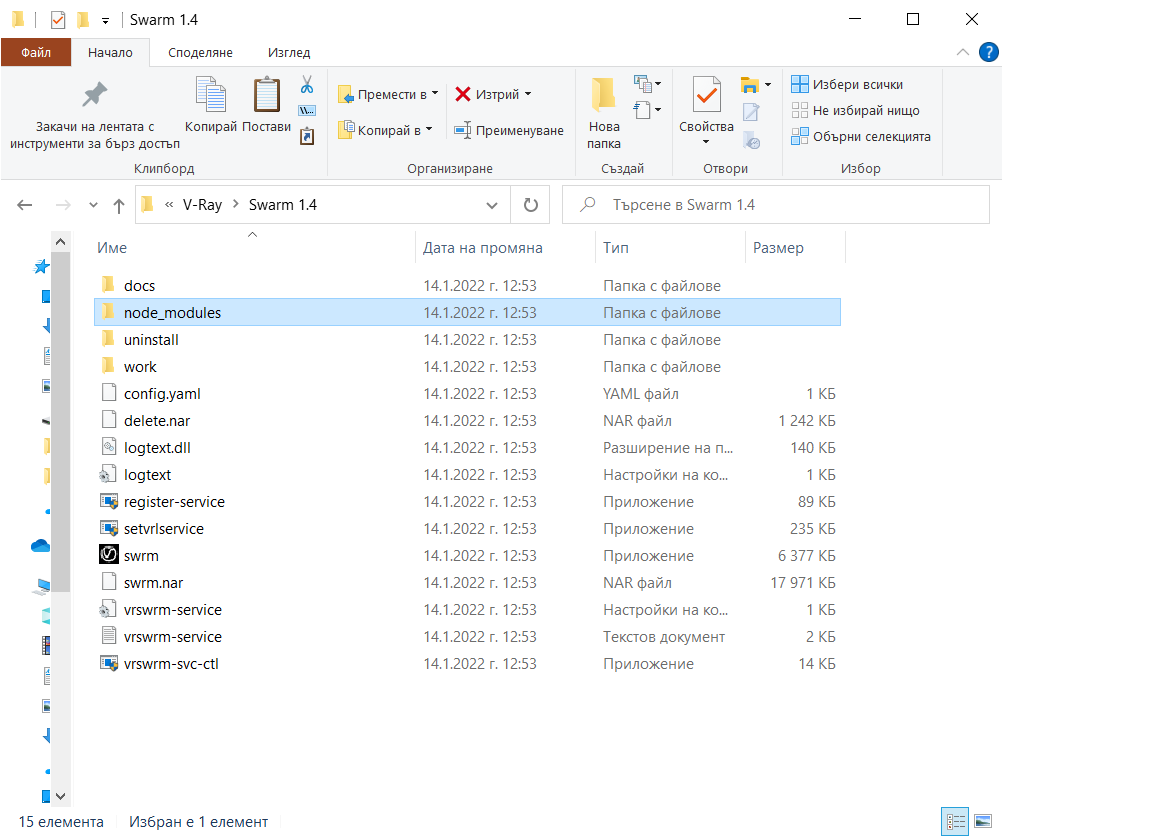Click the blue help question mark icon
1152x837 pixels.
click(x=989, y=52)
